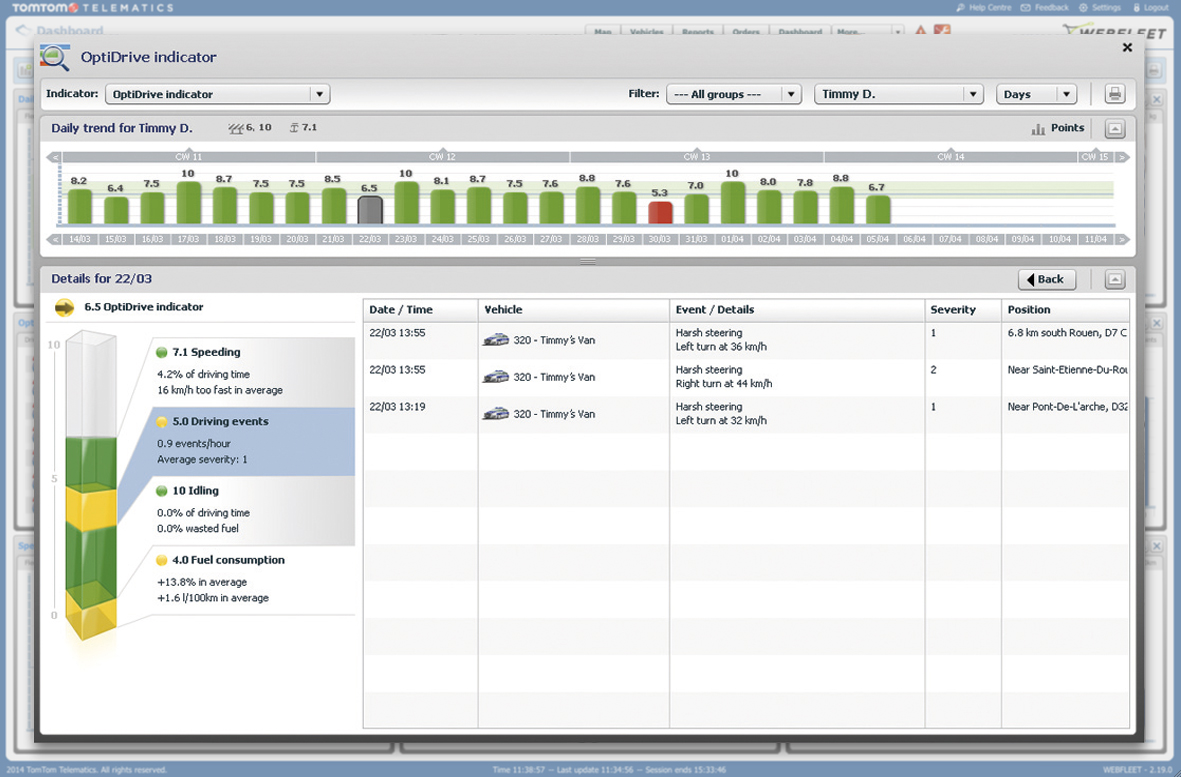Viewport: 1181px width, 777px height.
Task: Click the print icon button
Action: [x=1114, y=94]
